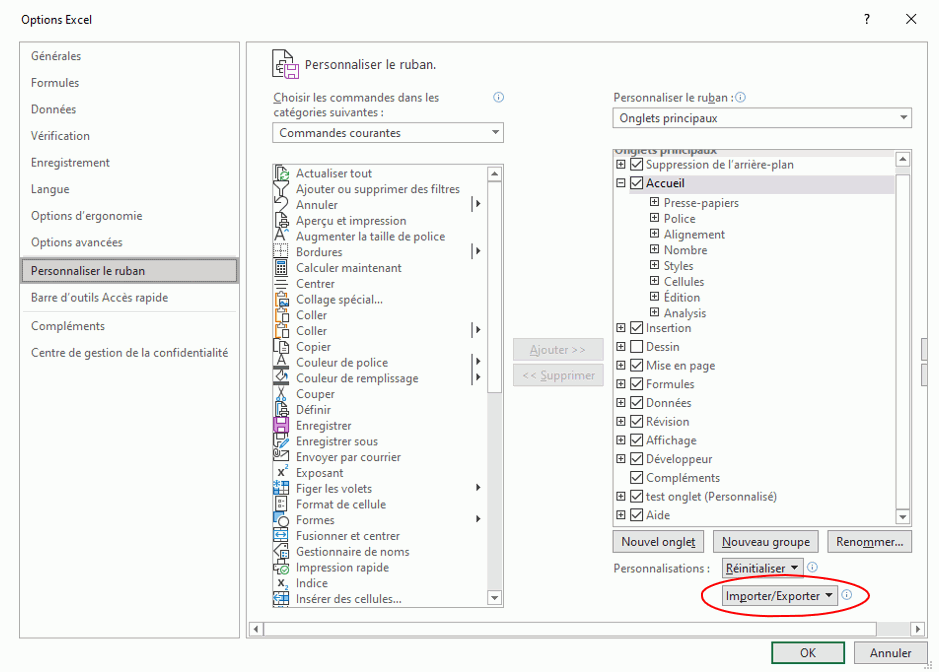This screenshot has height=672, width=939.
Task: Click the Fusionner et centrer icon
Action: coord(281,535)
